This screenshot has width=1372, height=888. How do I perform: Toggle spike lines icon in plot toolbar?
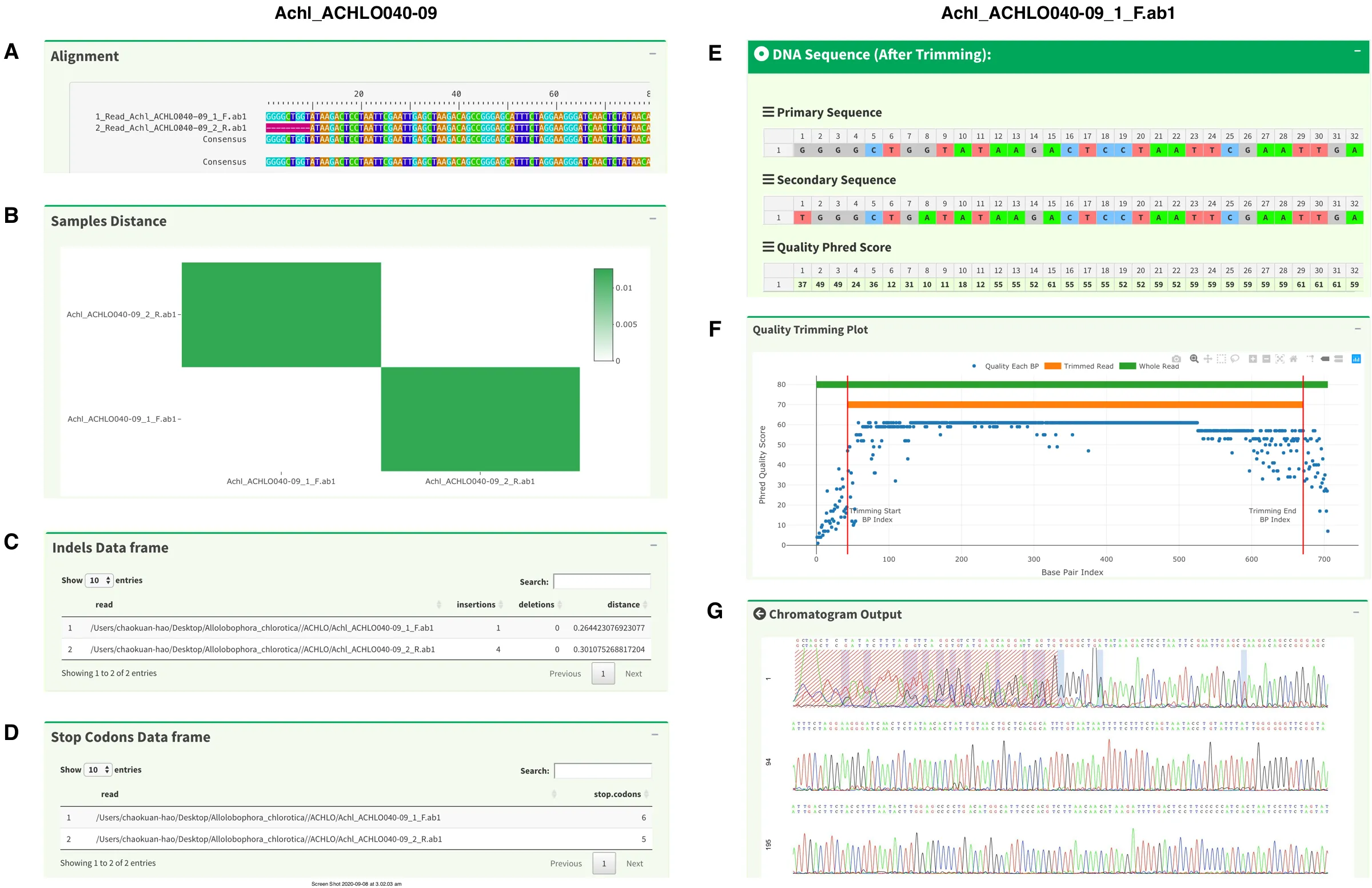(x=1311, y=358)
